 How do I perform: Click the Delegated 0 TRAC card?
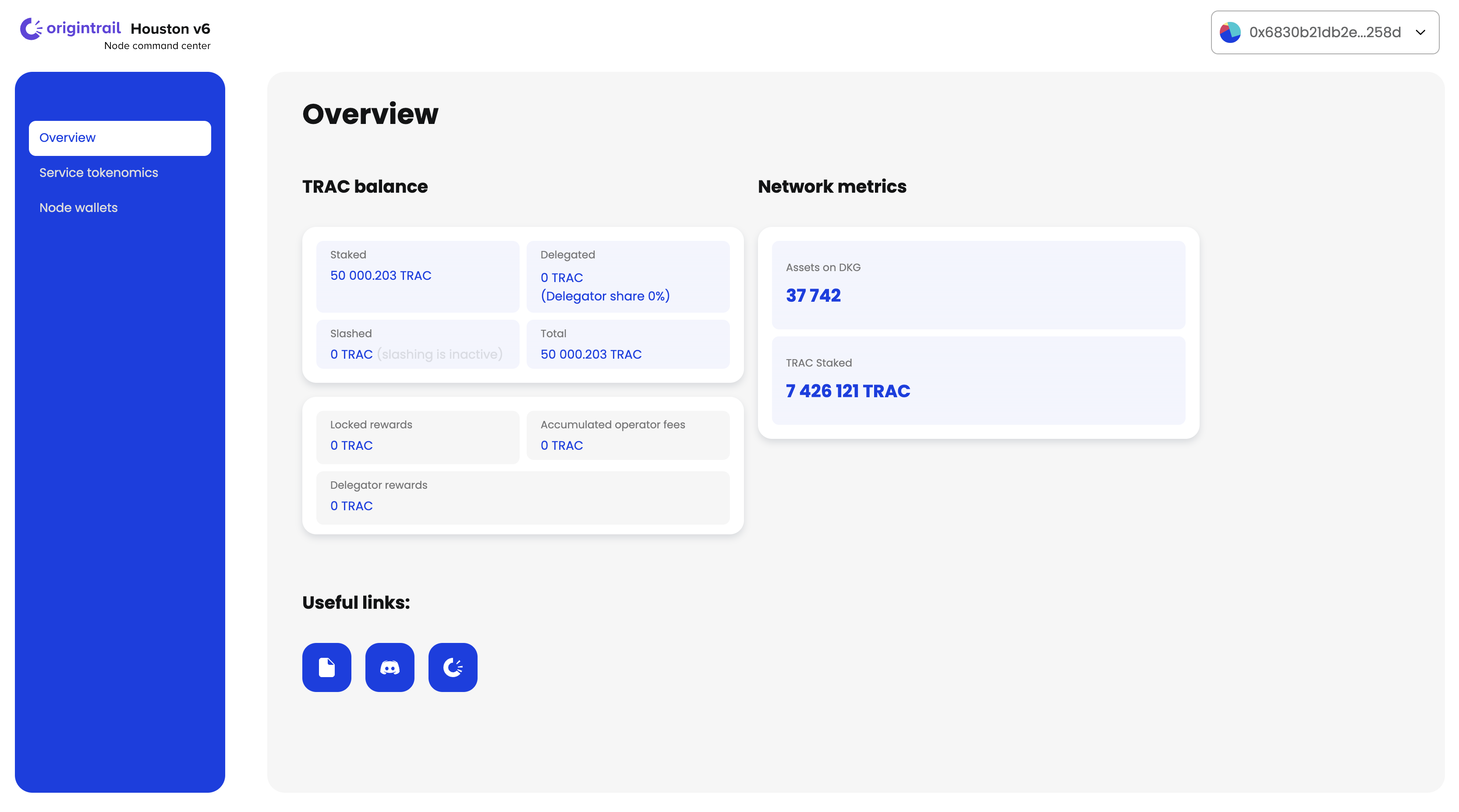627,276
